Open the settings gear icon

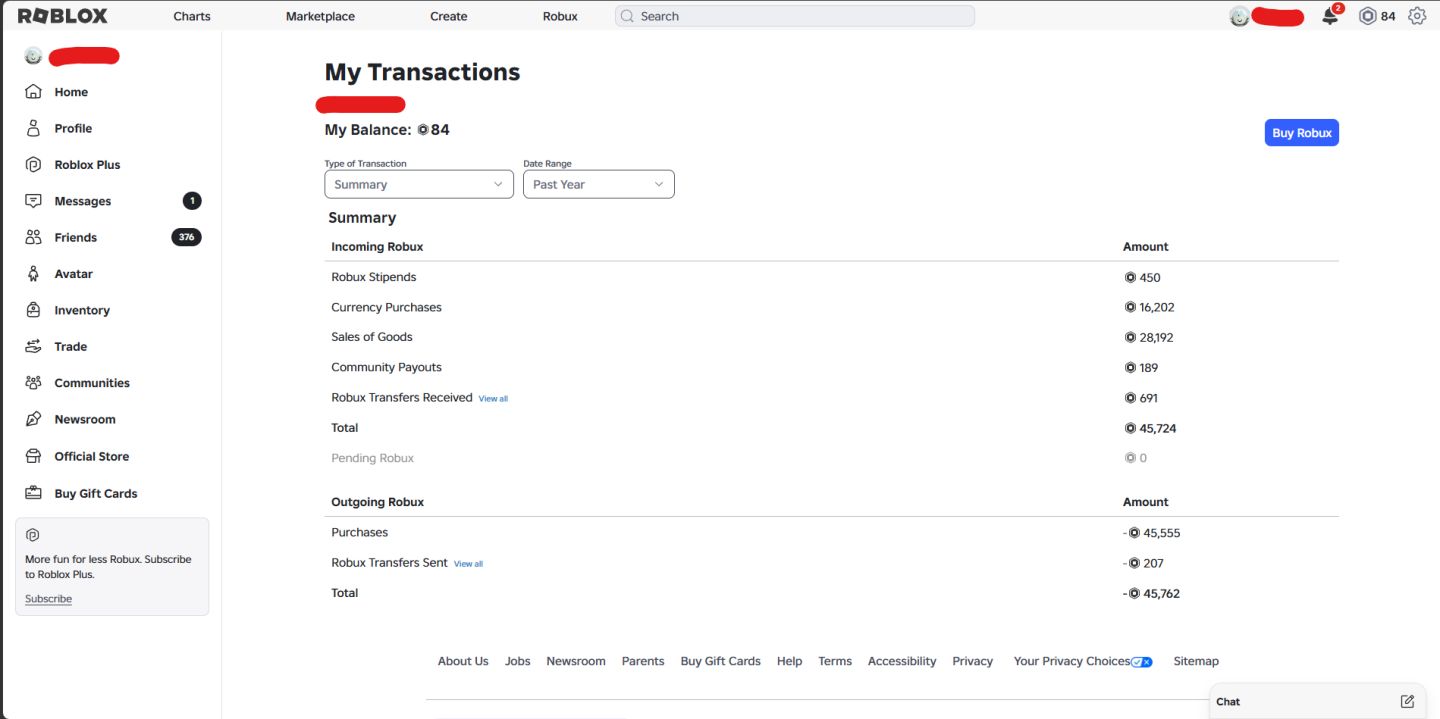click(1417, 16)
